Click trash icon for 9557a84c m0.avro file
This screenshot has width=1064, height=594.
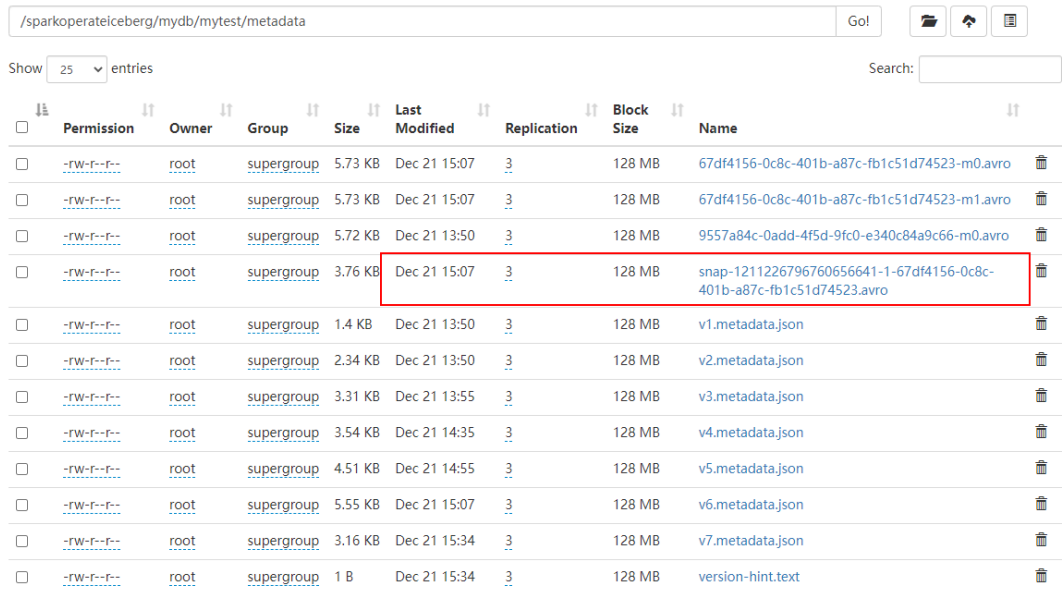click(x=1041, y=235)
